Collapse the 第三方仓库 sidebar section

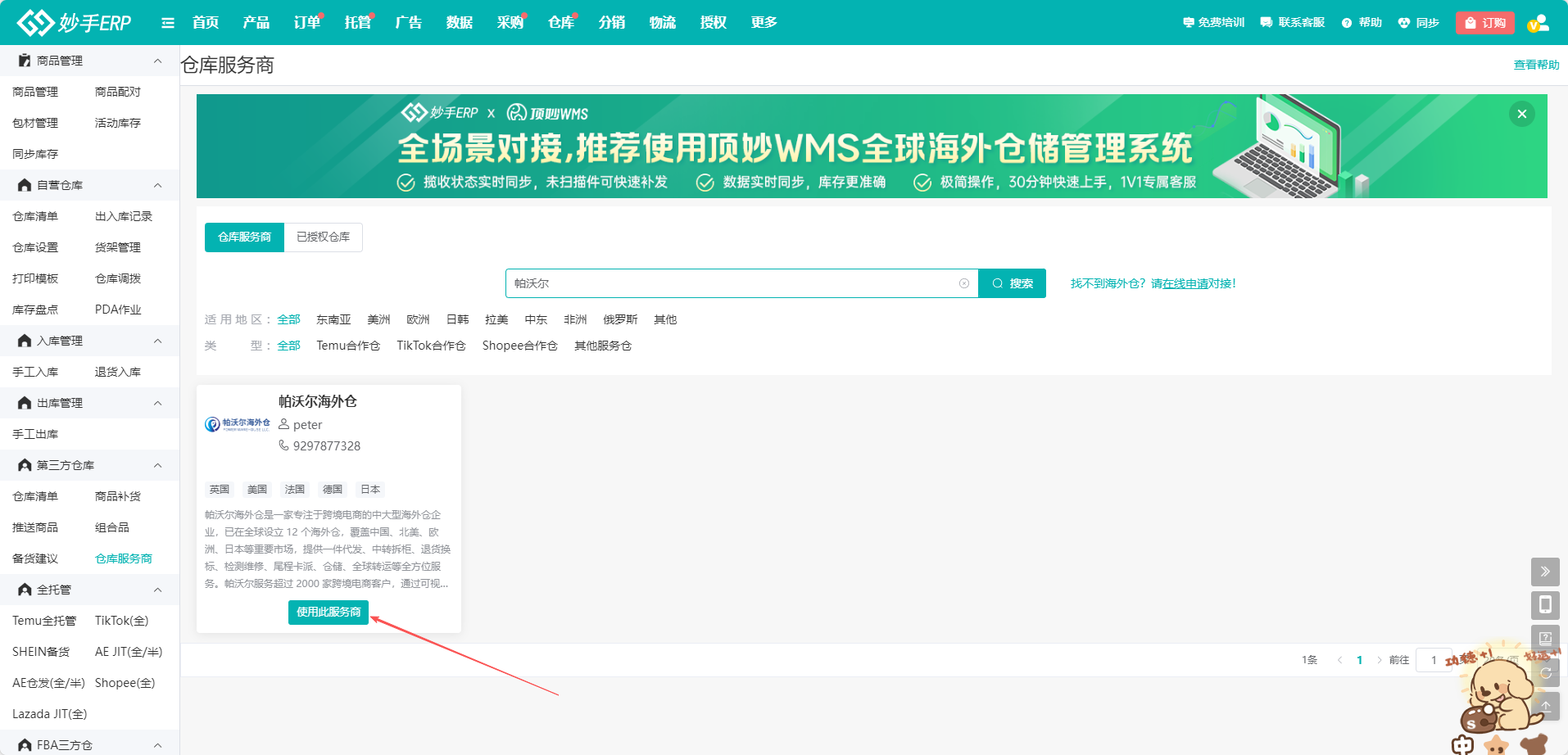click(157, 465)
